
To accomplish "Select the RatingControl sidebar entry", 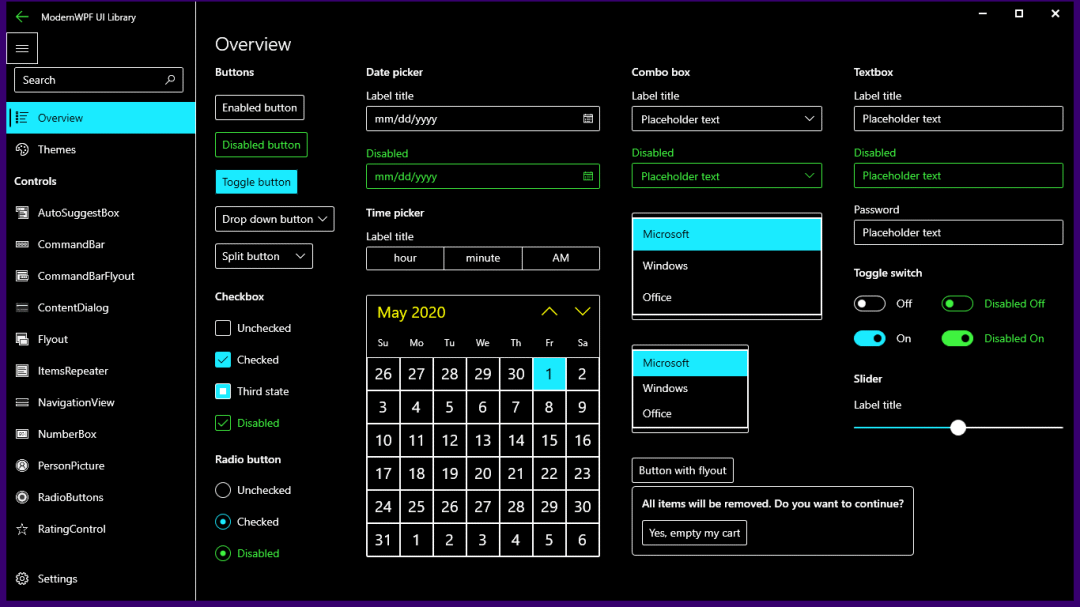I will (73, 529).
